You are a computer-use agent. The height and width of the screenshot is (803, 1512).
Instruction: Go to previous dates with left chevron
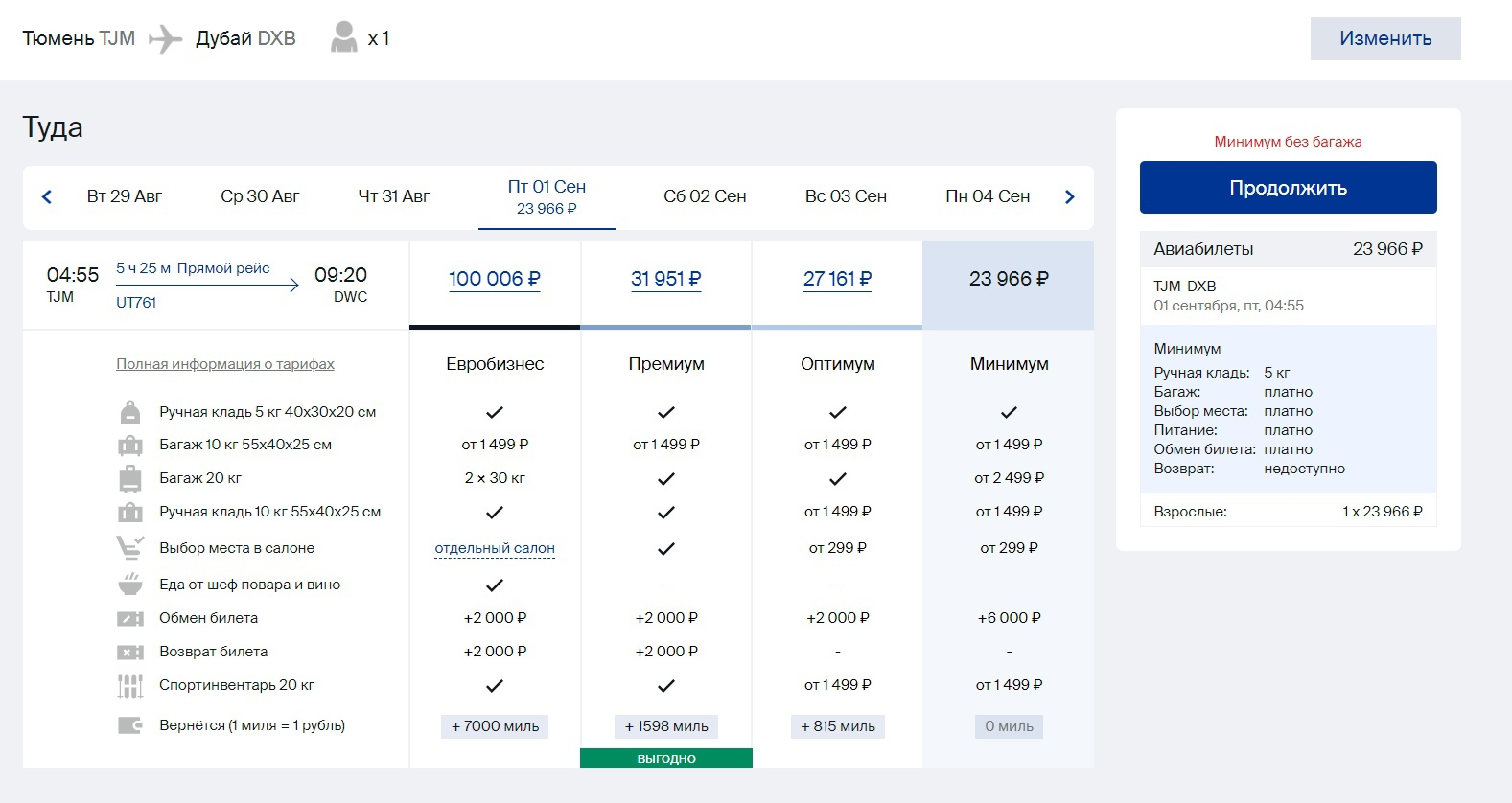pos(47,196)
